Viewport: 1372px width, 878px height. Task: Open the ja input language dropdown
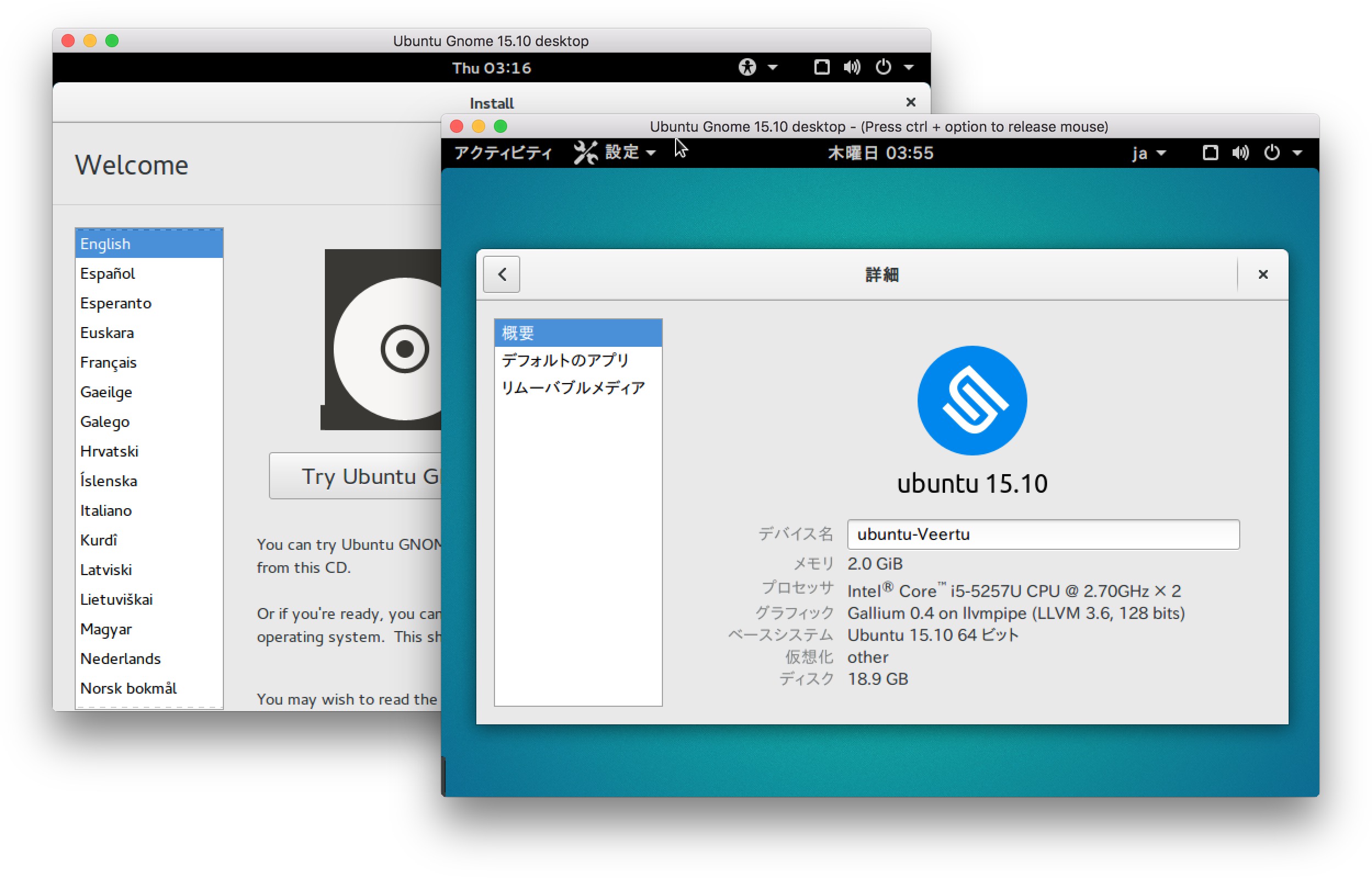(x=1148, y=153)
